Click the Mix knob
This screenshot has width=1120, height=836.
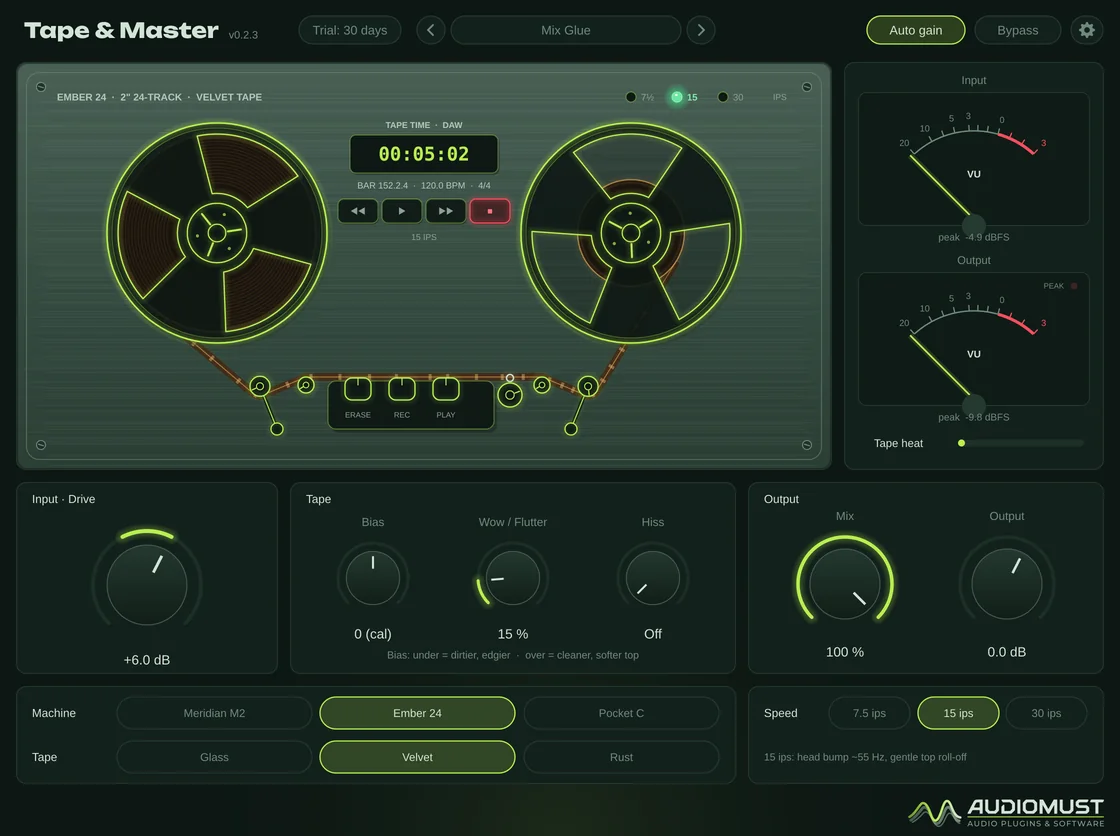point(845,583)
